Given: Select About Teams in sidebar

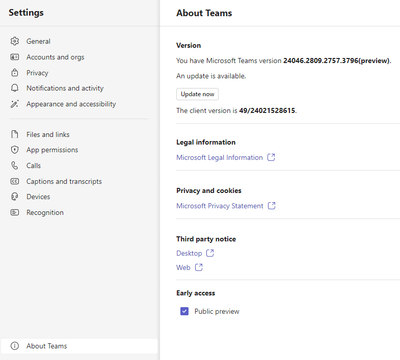Looking at the screenshot, I should (x=79, y=346).
